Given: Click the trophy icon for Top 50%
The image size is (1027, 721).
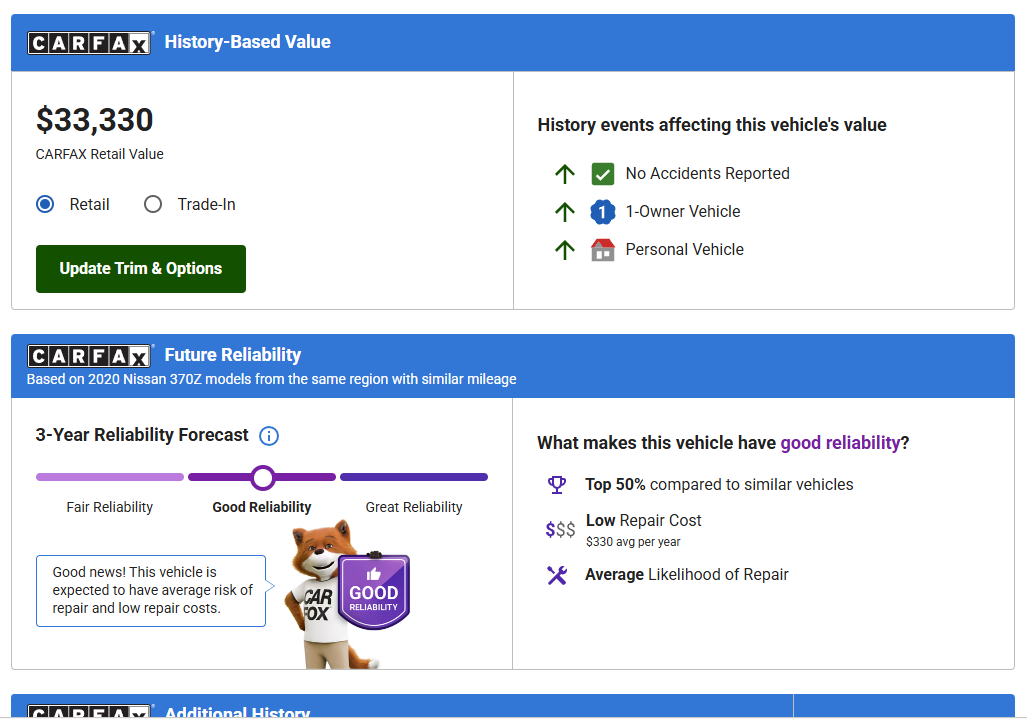Looking at the screenshot, I should (557, 485).
